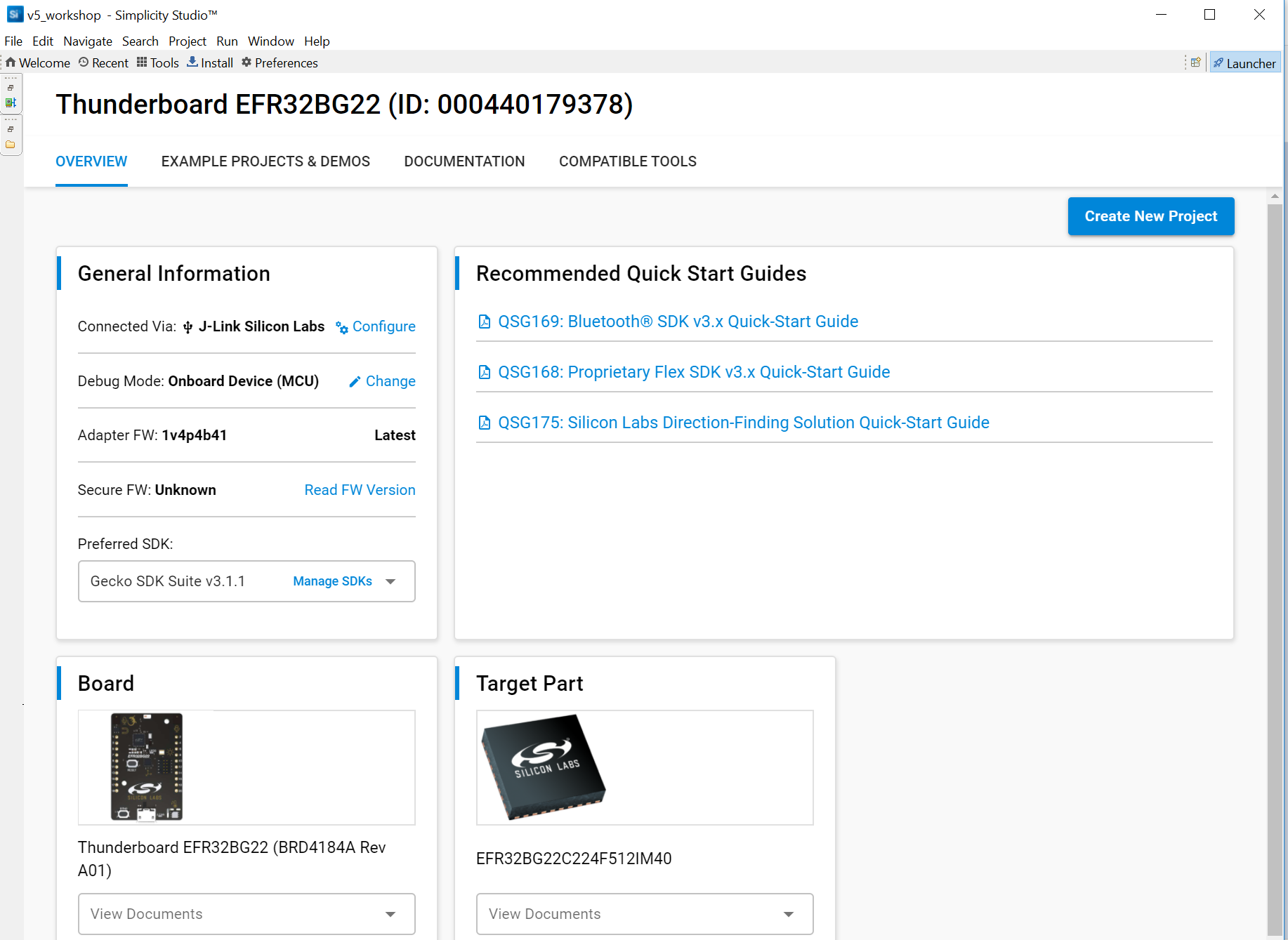Open the Recent toolbar item
The width and height of the screenshot is (1288, 940).
(x=103, y=63)
